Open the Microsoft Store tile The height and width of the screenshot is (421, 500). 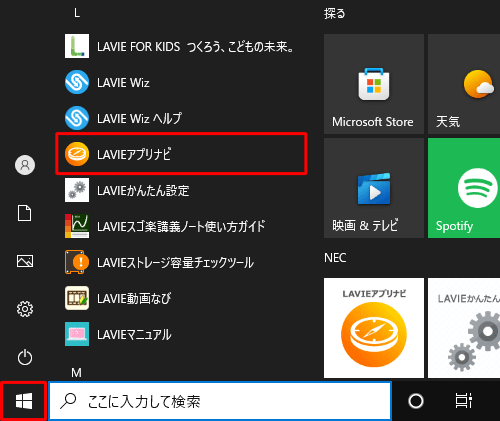coord(374,84)
